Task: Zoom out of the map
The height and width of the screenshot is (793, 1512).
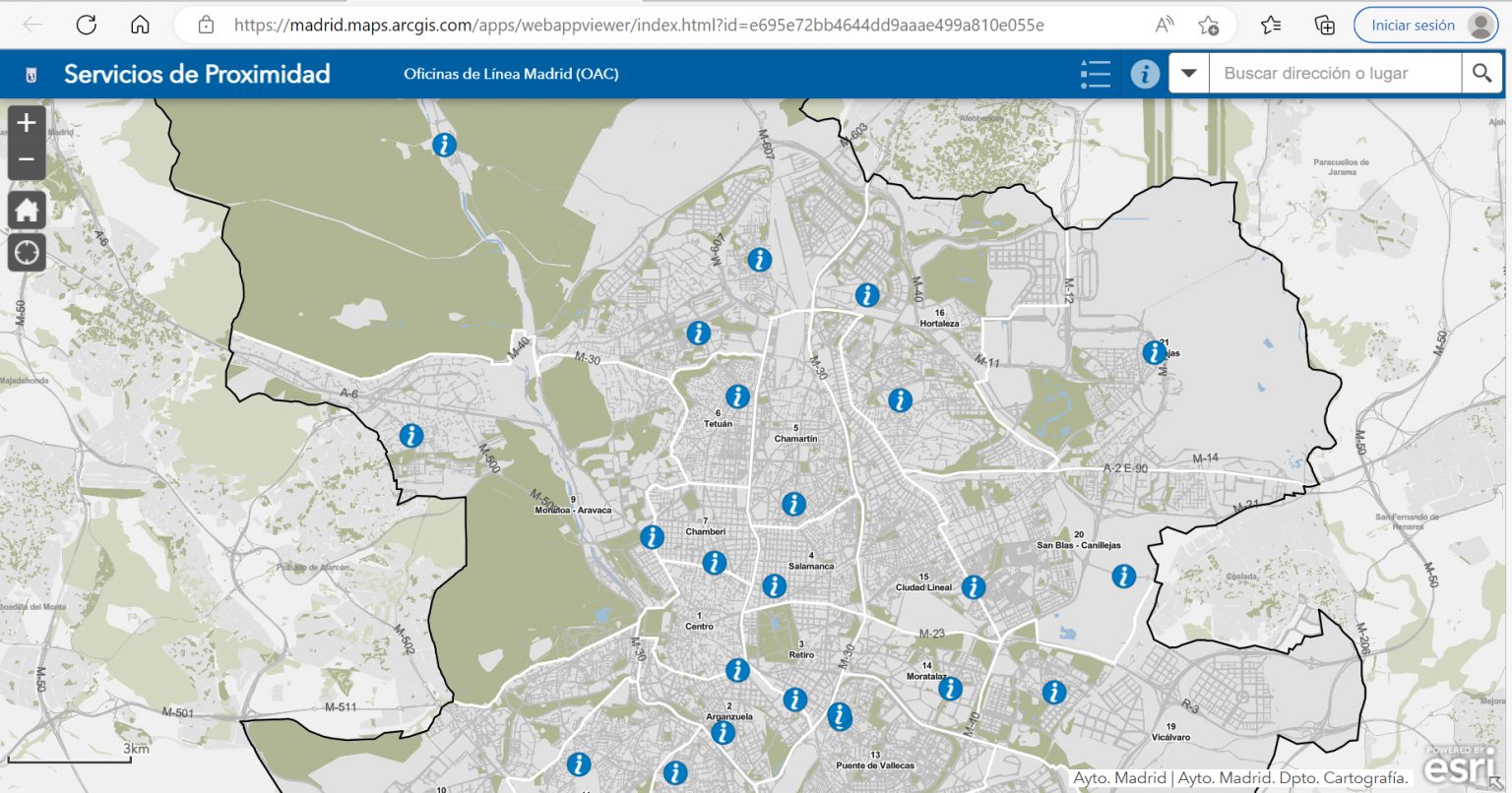Action: pos(27,159)
